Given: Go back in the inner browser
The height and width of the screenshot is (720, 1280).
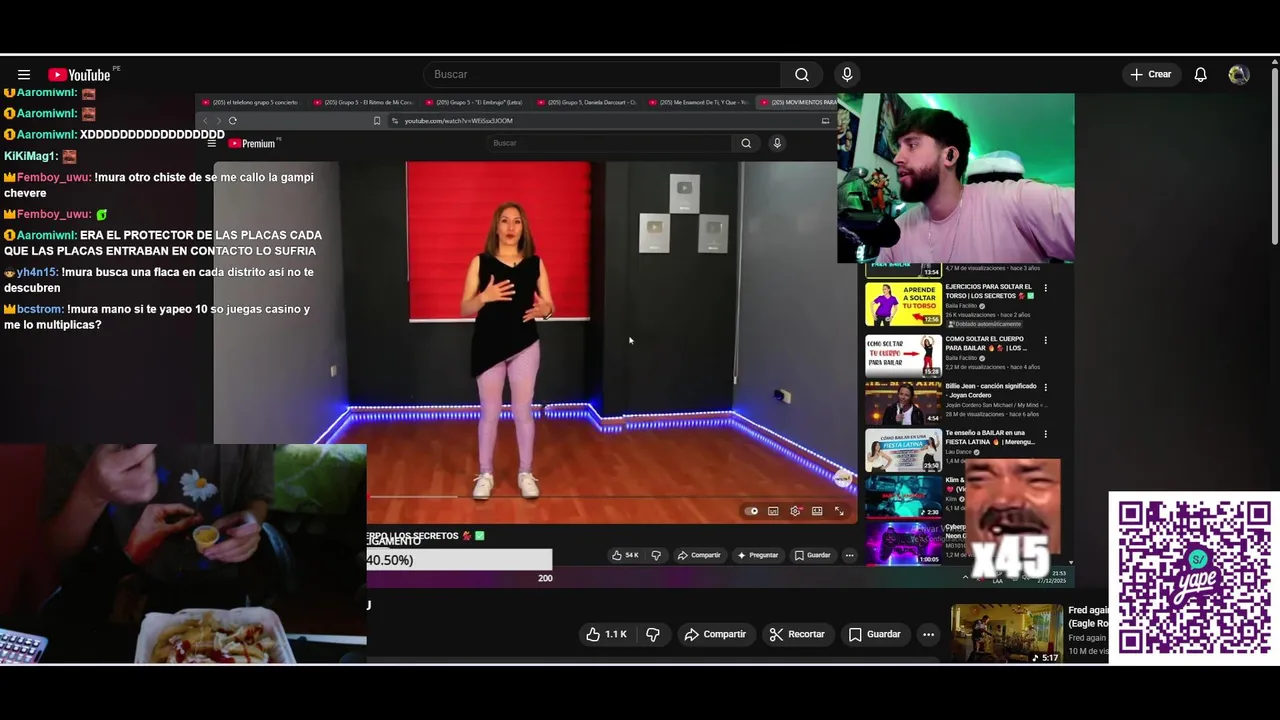Looking at the screenshot, I should [206, 121].
